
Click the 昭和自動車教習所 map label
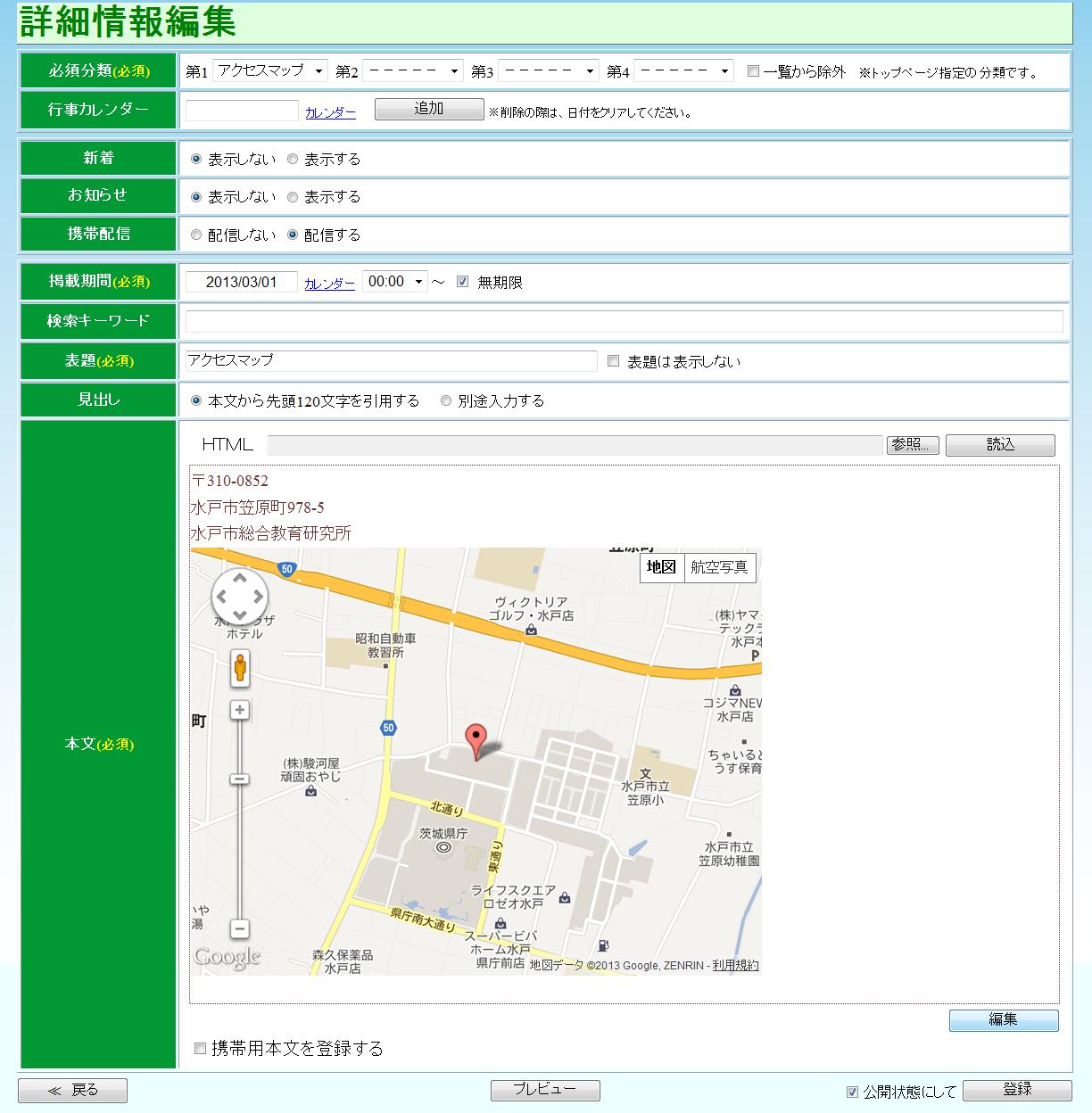point(385,646)
